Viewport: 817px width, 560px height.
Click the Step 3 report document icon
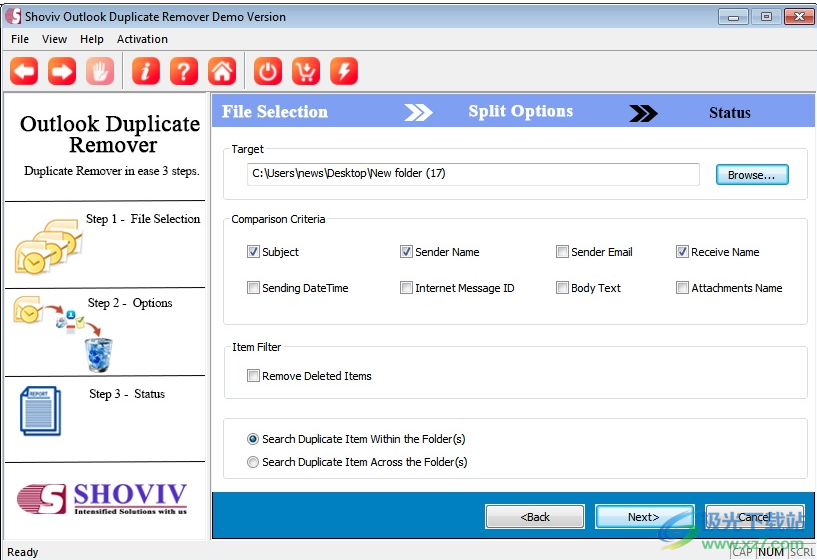41,411
